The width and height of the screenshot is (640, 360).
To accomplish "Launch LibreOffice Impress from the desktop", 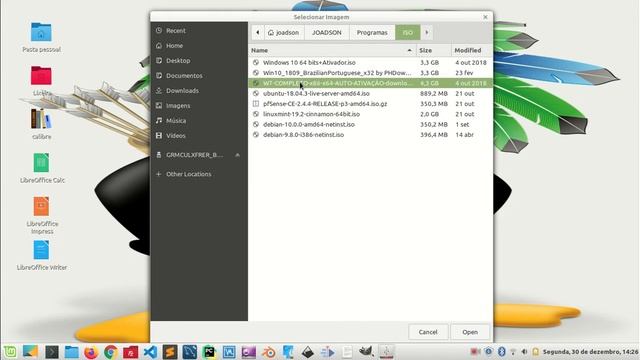I will coord(42,215).
